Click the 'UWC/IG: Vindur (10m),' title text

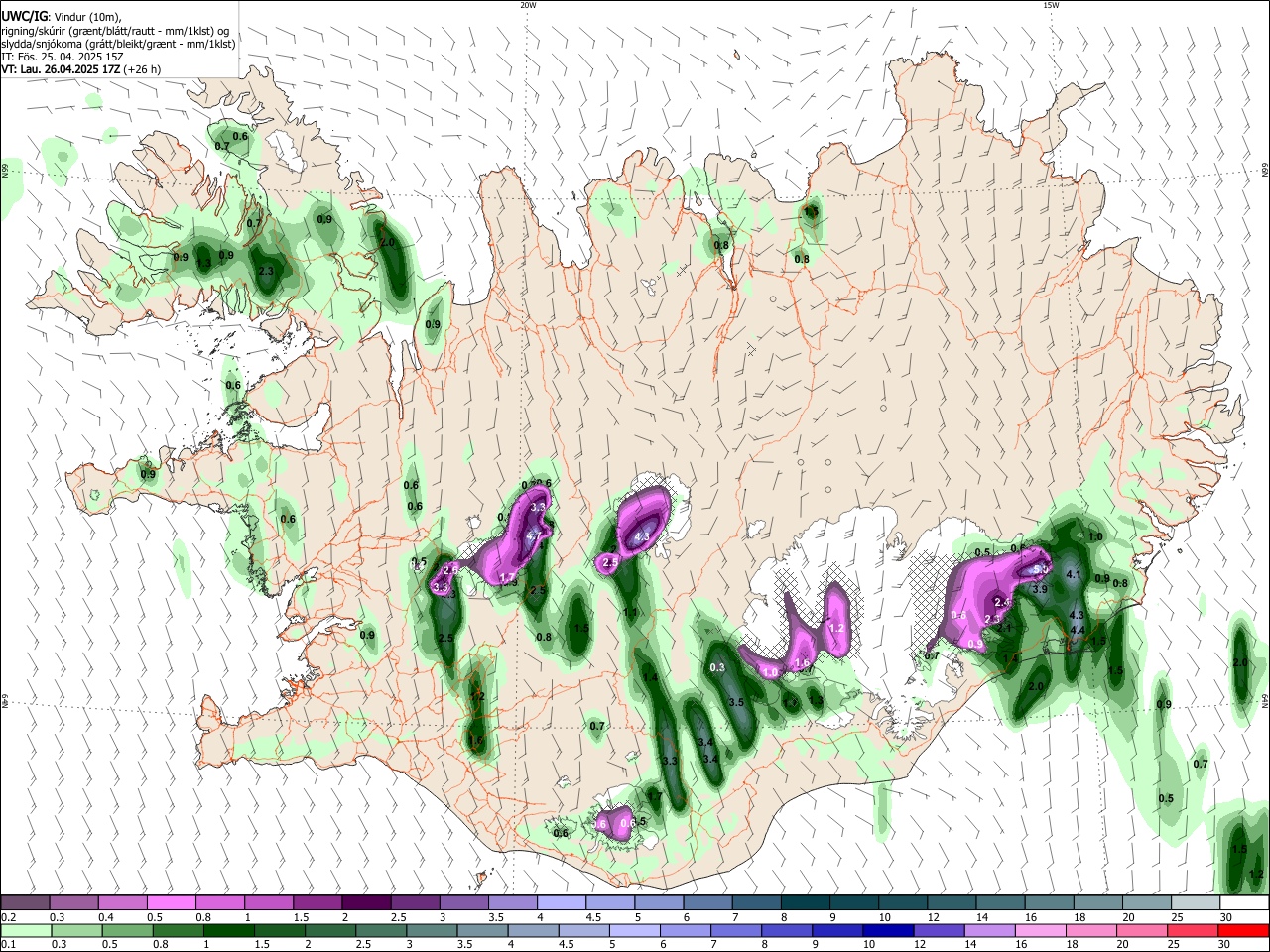pos(62,16)
